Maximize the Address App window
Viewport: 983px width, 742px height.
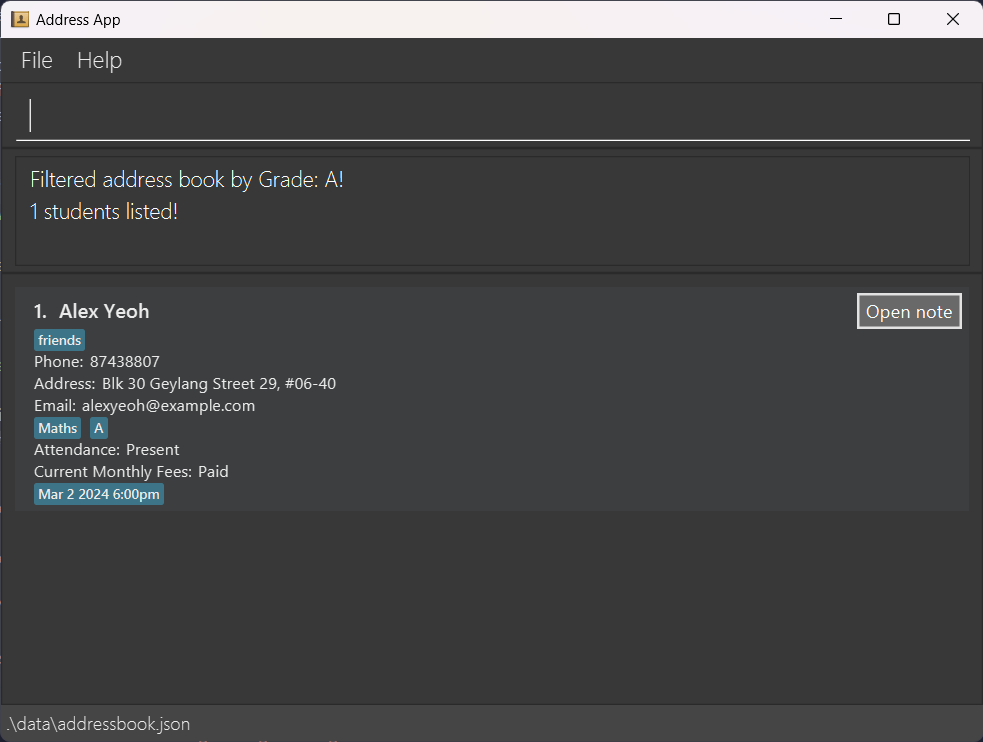(894, 19)
